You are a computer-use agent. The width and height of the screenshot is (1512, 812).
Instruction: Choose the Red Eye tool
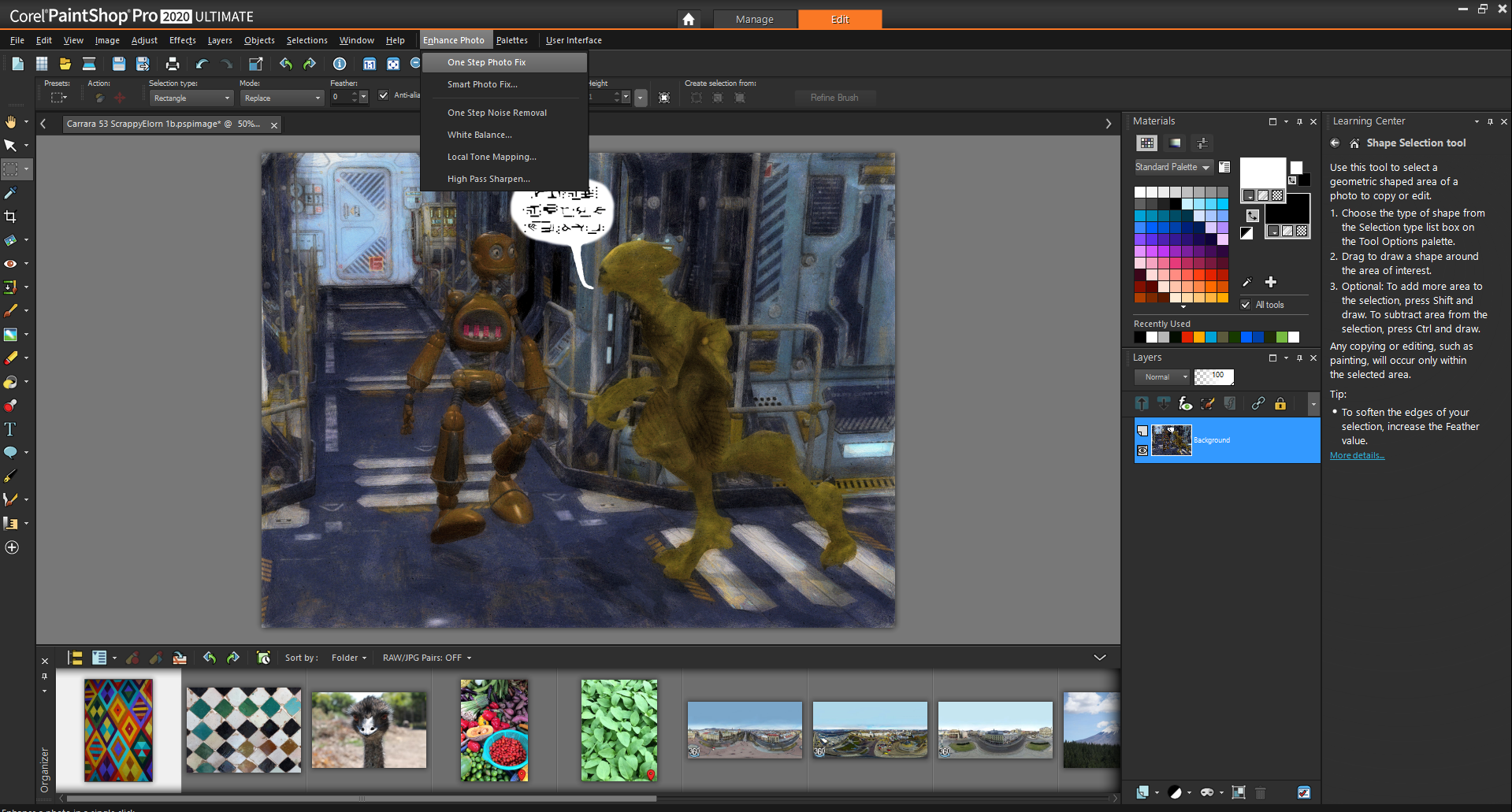[x=10, y=264]
